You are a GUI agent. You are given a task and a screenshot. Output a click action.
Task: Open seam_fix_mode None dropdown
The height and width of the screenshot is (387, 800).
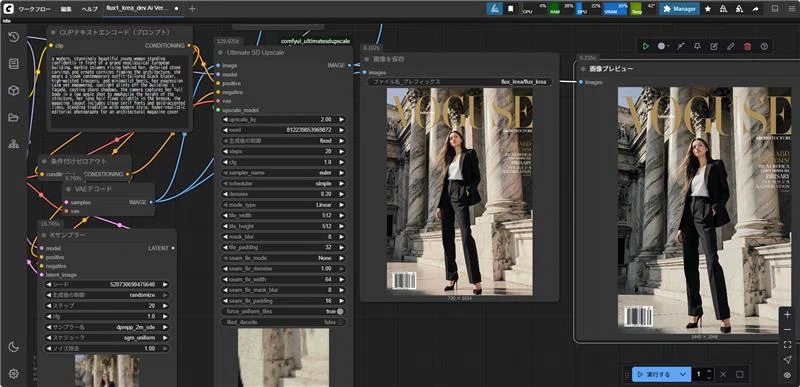point(283,258)
